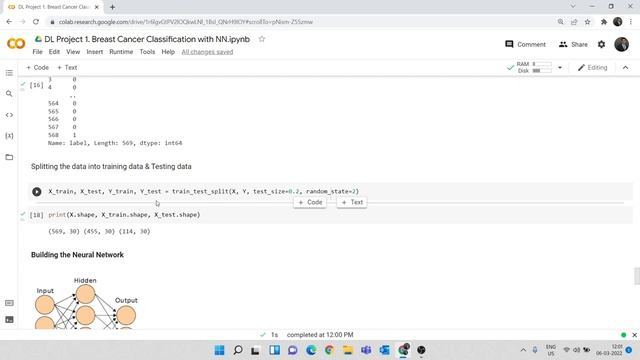Open the user account avatar in Colab
The image size is (640, 360).
(622, 44)
